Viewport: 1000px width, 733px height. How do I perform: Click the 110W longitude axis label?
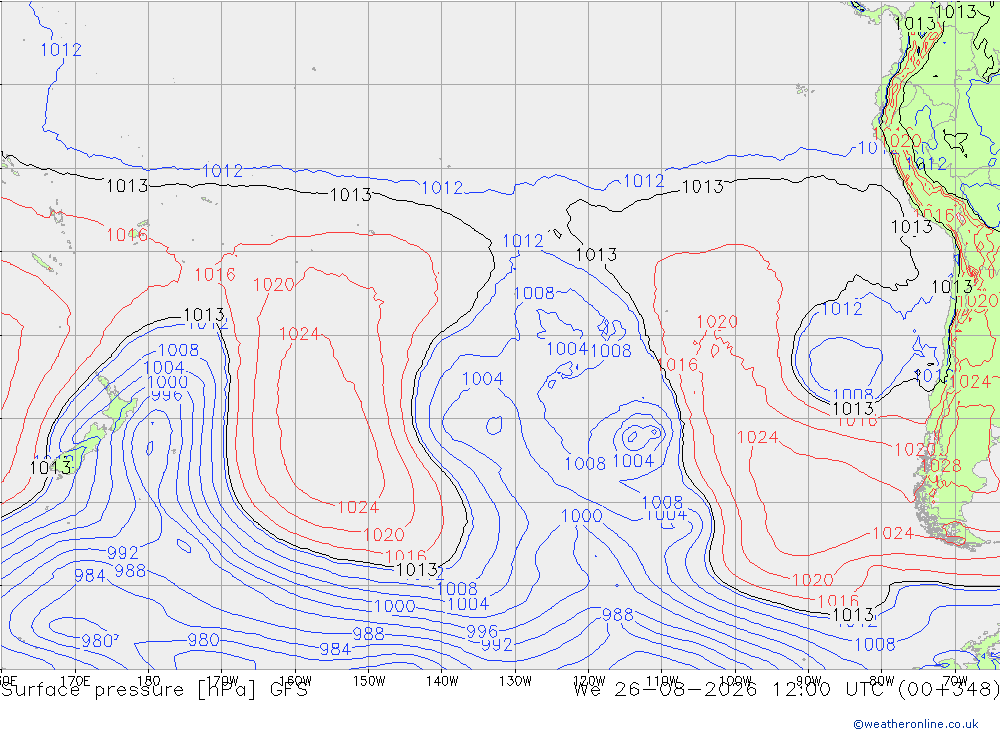coord(662,681)
